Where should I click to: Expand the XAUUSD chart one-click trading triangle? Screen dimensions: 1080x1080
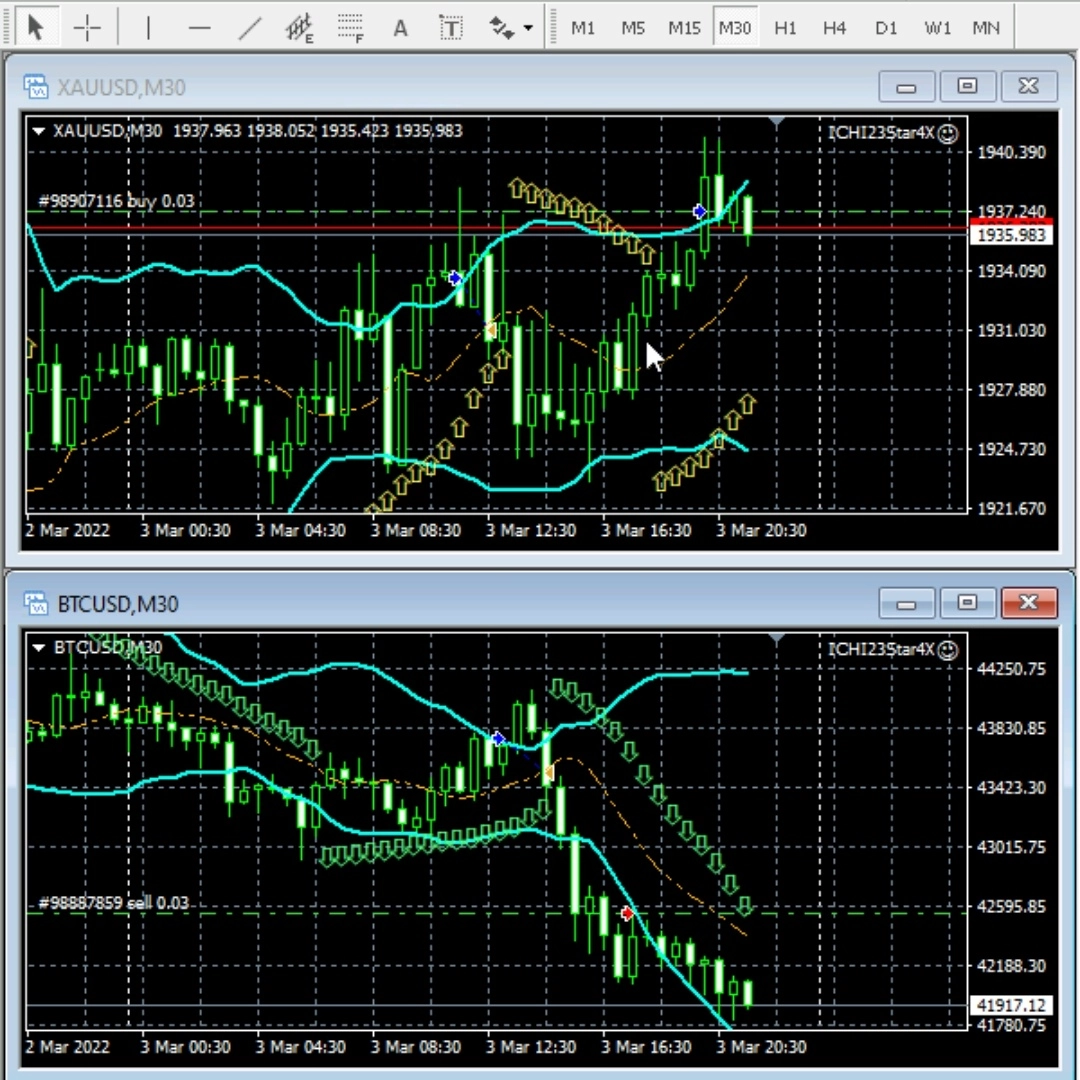39,131
